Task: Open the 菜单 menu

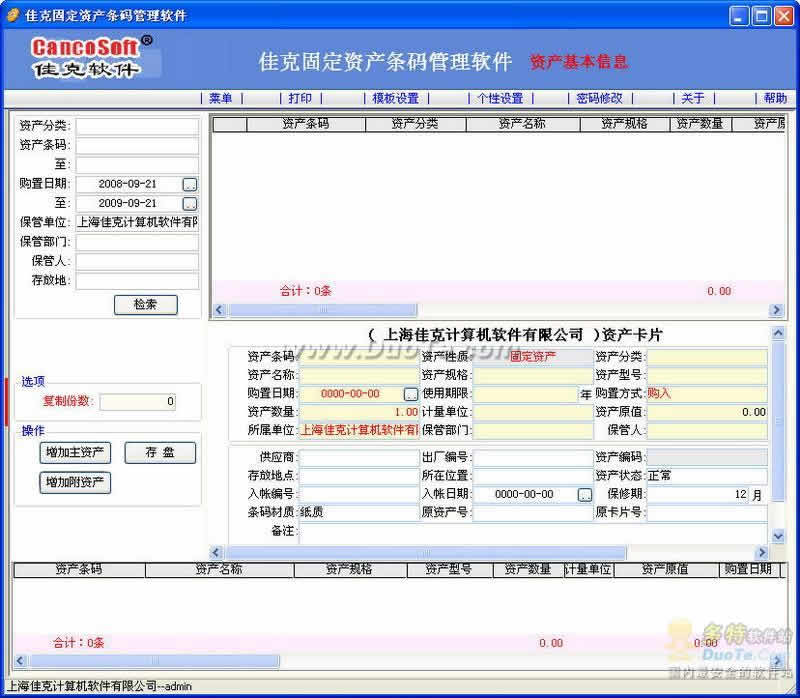Action: [x=220, y=98]
